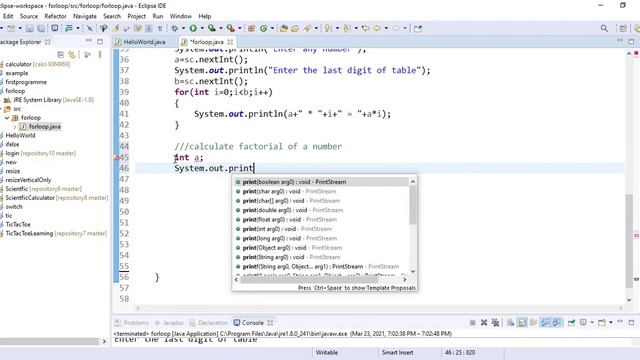This screenshot has width=640, height=360.
Task: Click the Pin Console icon
Action: click(571, 322)
